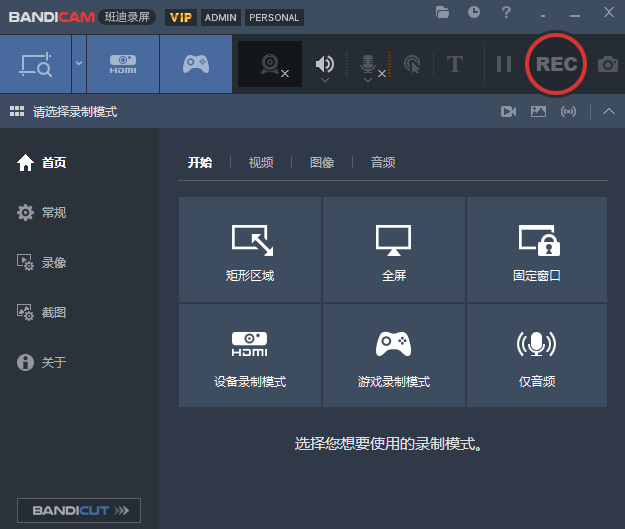Click 请选择录制模式 label
Image resolution: width=625 pixels, height=529 pixels.
[75, 112]
